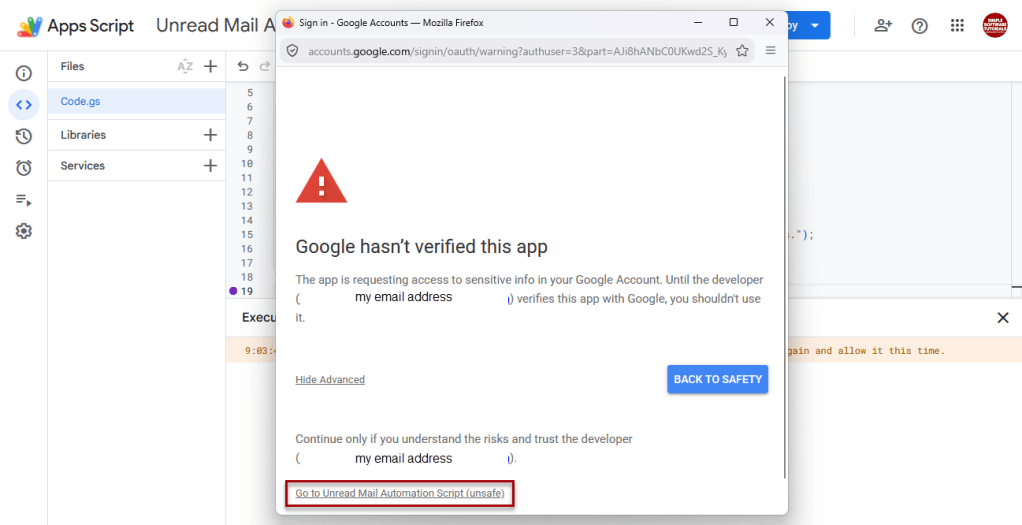Viewport: 1022px width, 525px height.
Task: Click the Libraries section label
Action: [x=83, y=135]
